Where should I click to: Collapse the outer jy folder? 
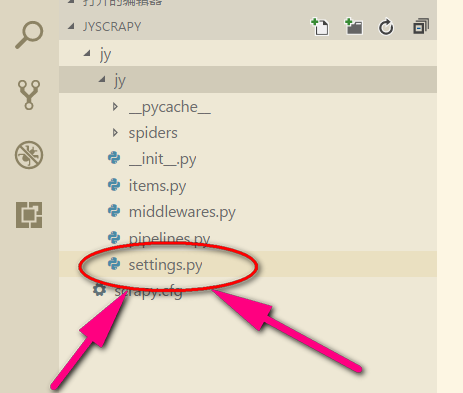click(x=87, y=53)
